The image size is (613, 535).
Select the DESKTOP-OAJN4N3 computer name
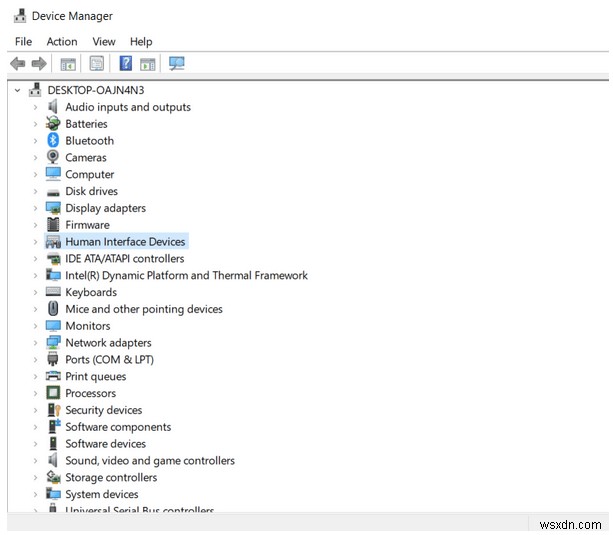point(96,90)
